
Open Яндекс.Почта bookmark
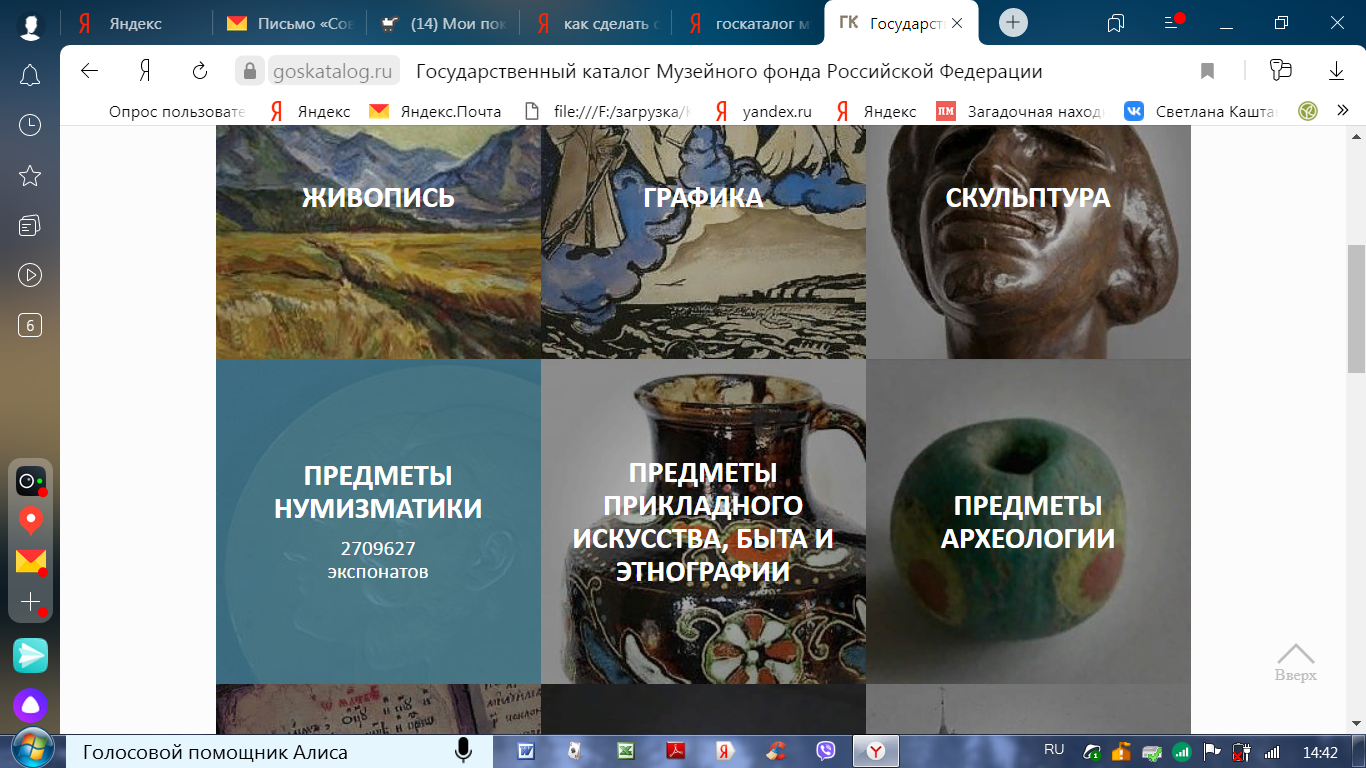[x=435, y=112]
